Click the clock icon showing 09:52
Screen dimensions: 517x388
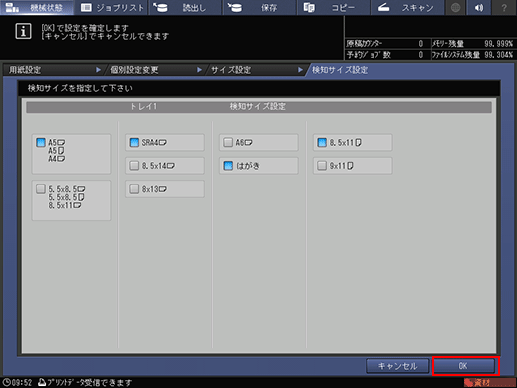pos(6,382)
